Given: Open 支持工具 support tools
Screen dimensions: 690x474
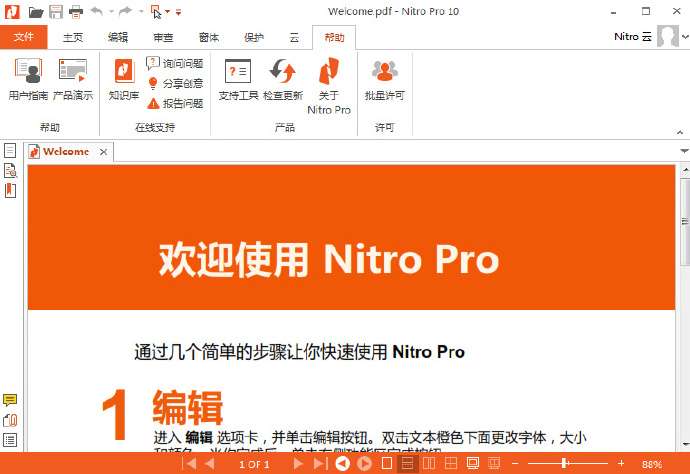Looking at the screenshot, I should tap(238, 79).
